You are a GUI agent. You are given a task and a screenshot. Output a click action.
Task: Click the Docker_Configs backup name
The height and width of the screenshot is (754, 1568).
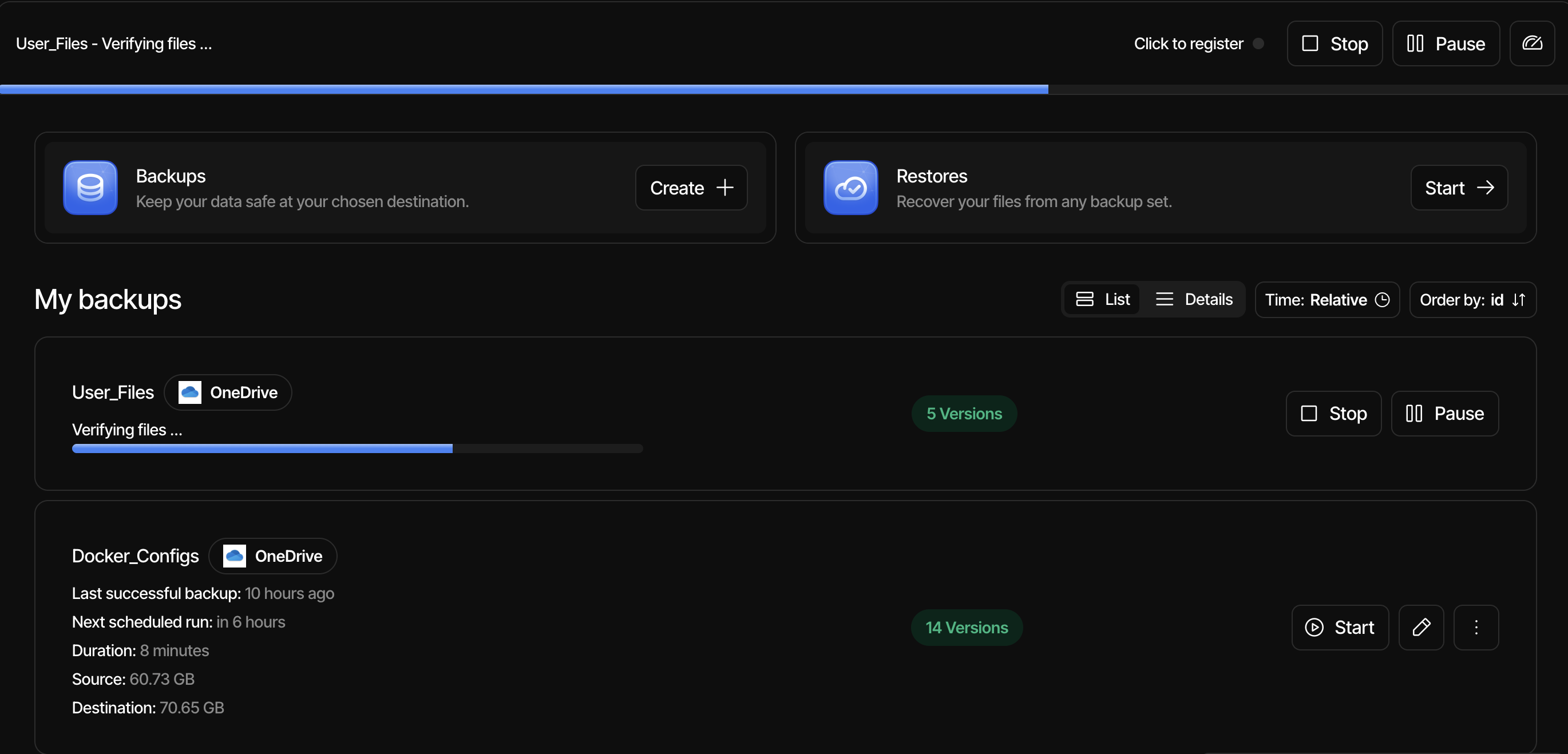click(x=135, y=556)
